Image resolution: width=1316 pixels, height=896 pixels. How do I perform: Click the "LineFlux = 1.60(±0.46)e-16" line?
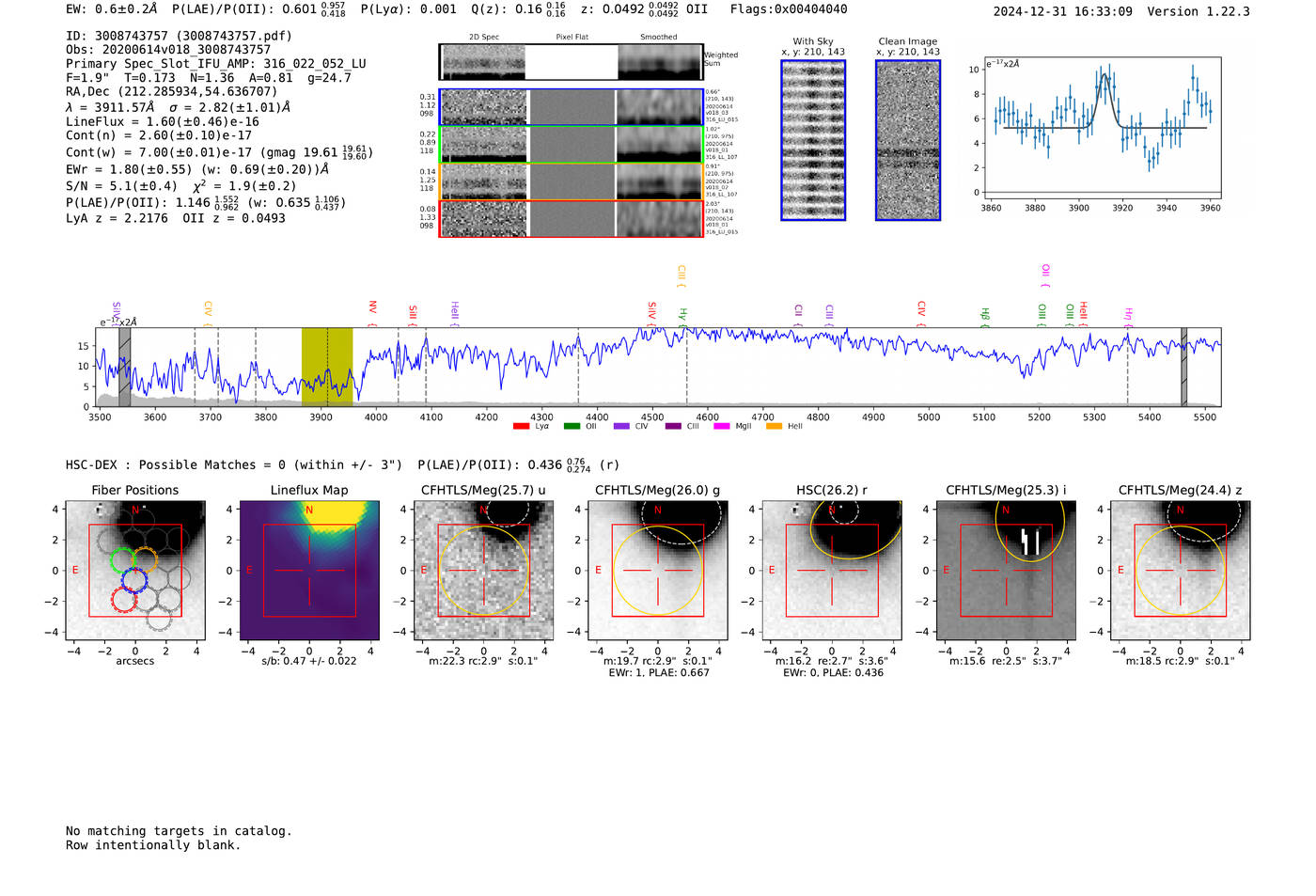click(163, 122)
